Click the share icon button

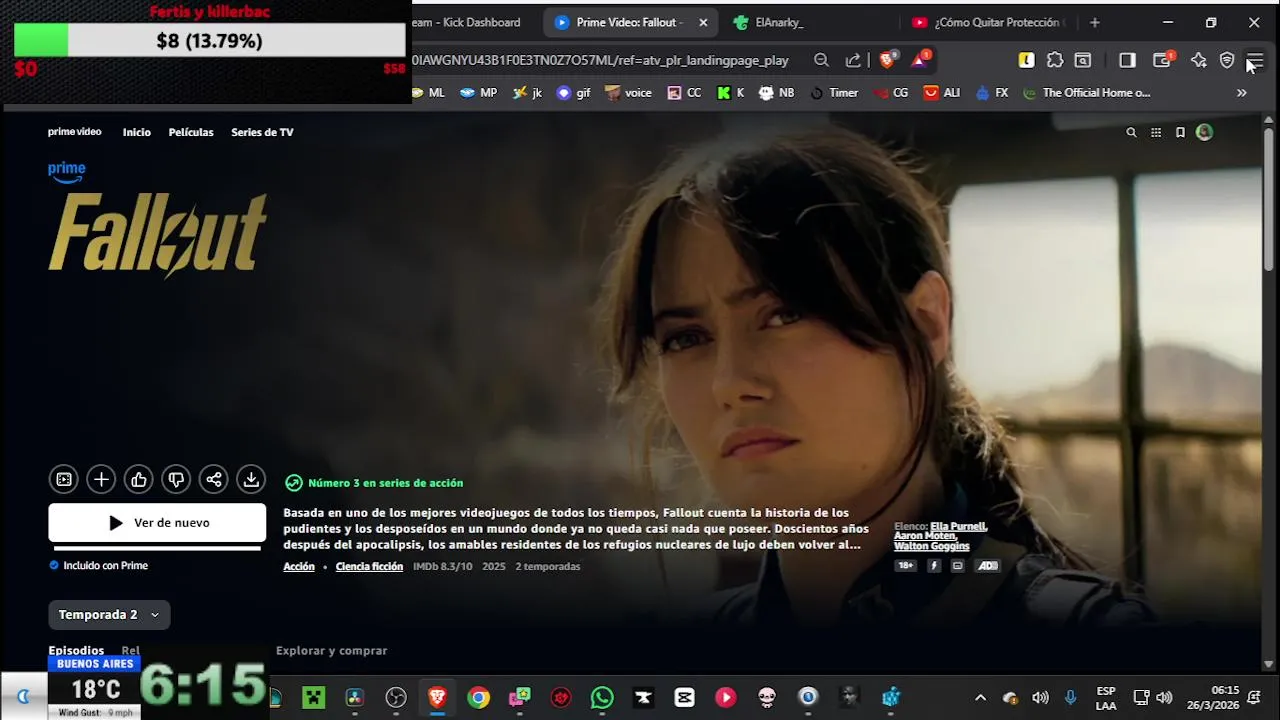(x=214, y=480)
